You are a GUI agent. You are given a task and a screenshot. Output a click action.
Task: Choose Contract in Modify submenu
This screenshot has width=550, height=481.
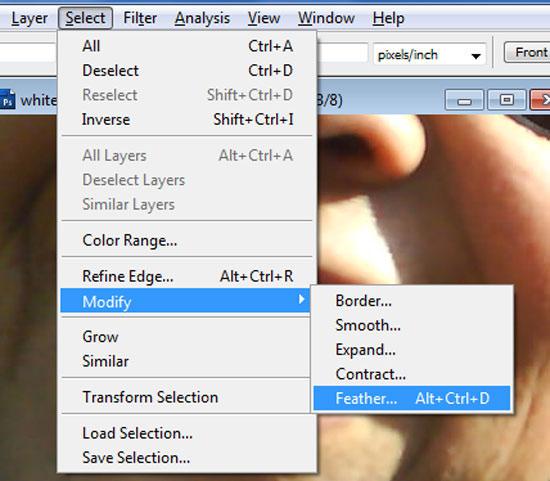tap(412, 374)
